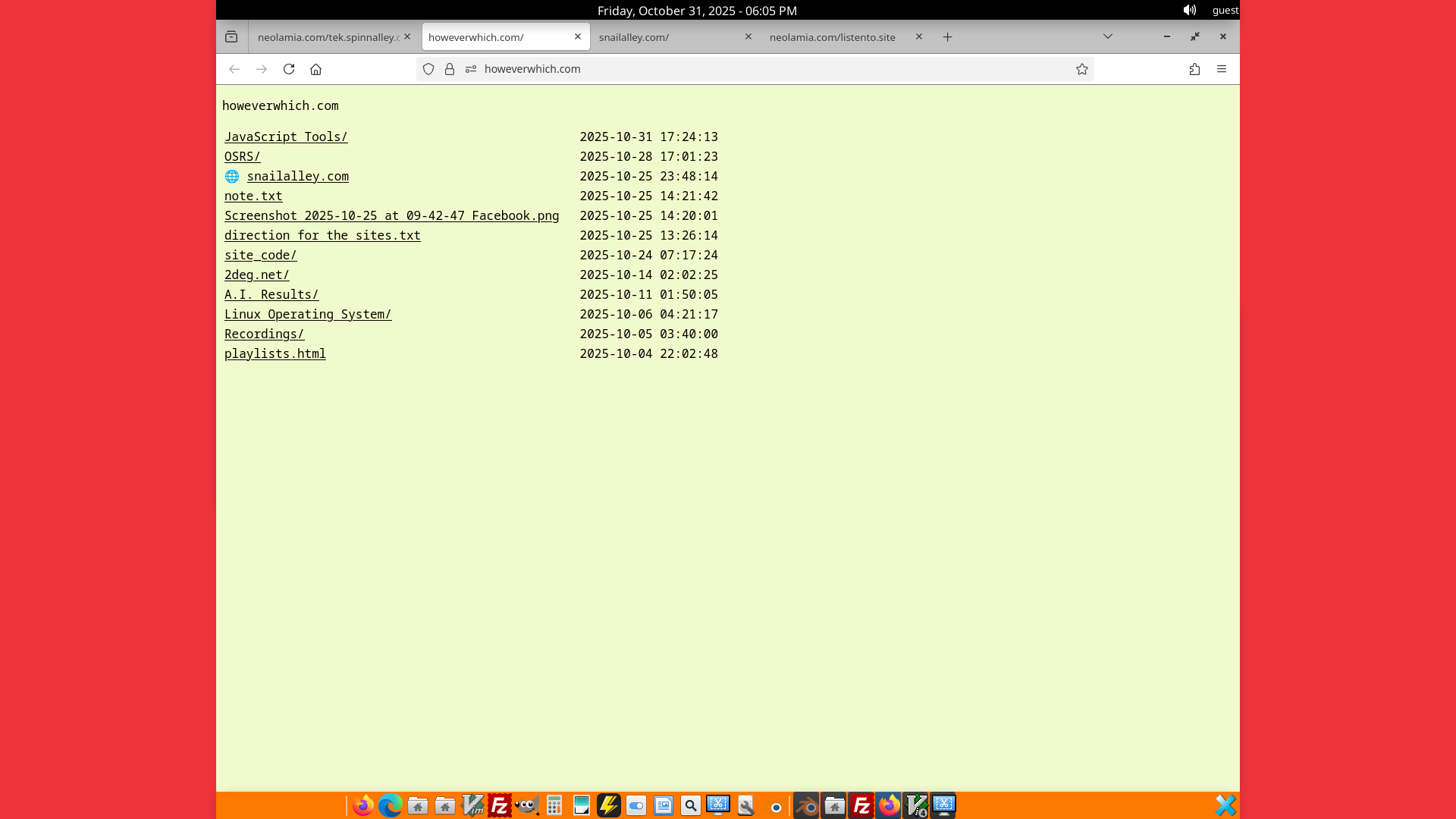Click the system volume speaker icon

[x=1189, y=10]
